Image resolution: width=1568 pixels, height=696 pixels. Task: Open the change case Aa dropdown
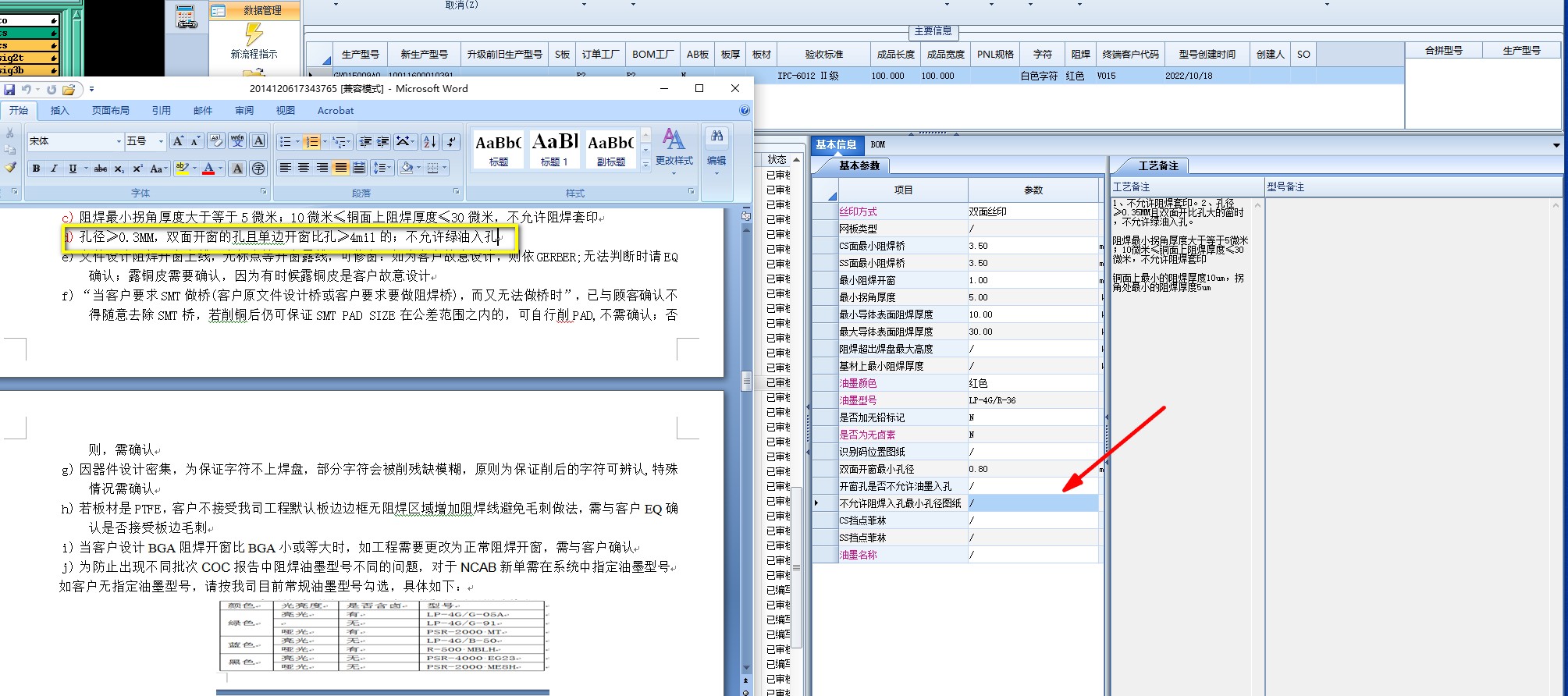pyautogui.click(x=158, y=169)
